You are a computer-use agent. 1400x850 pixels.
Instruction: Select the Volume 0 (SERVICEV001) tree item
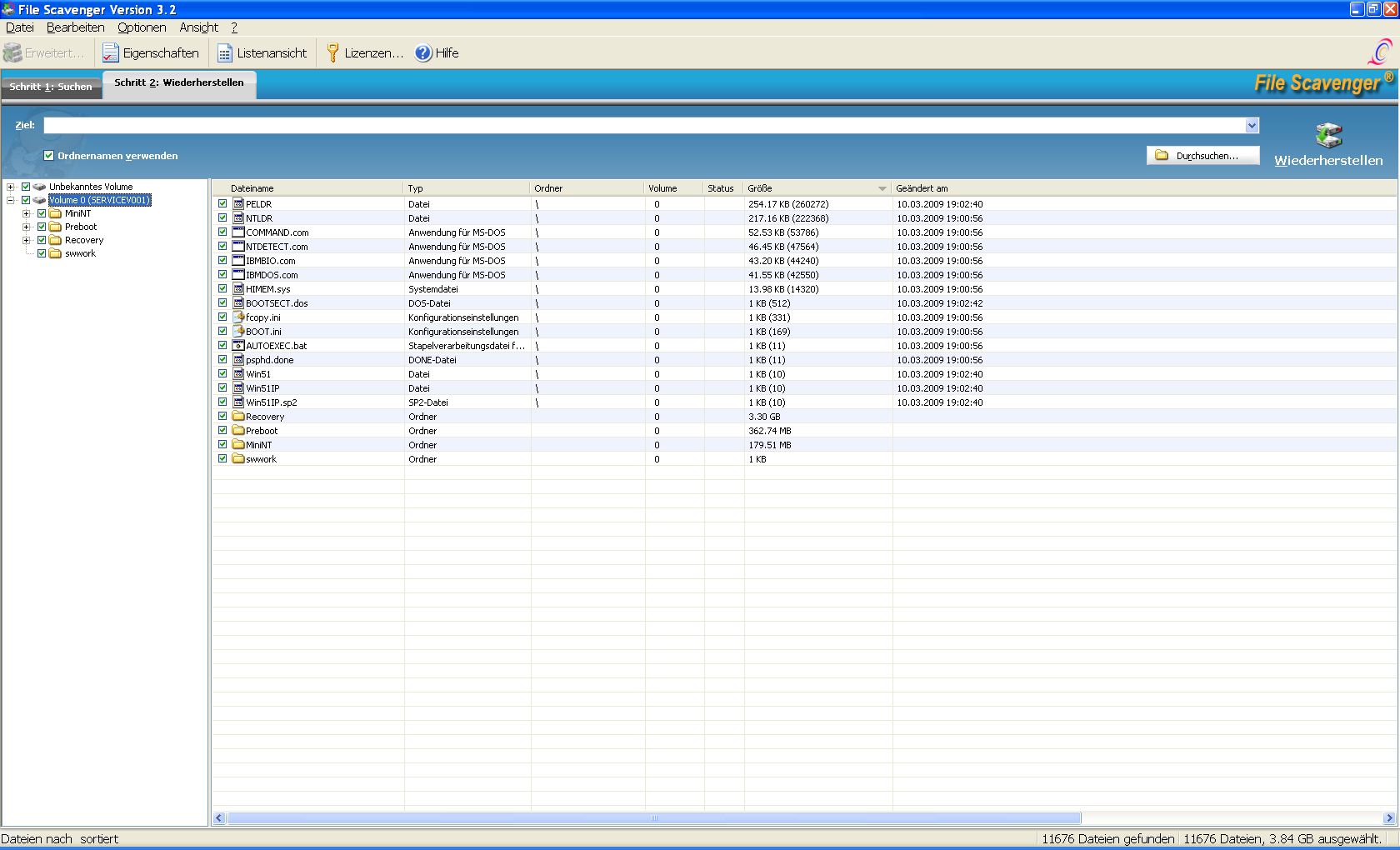coord(99,200)
